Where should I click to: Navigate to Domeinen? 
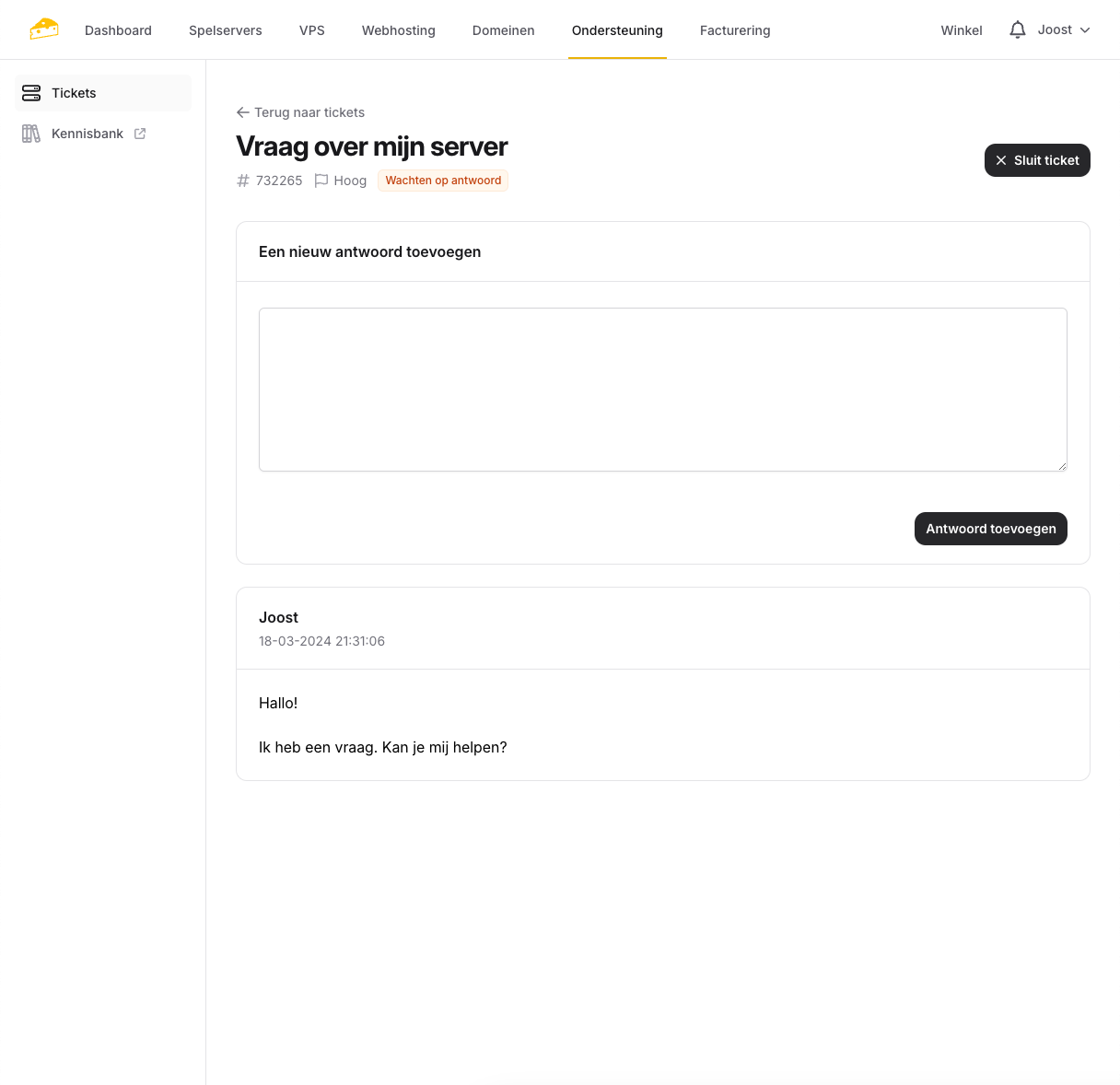pos(503,30)
